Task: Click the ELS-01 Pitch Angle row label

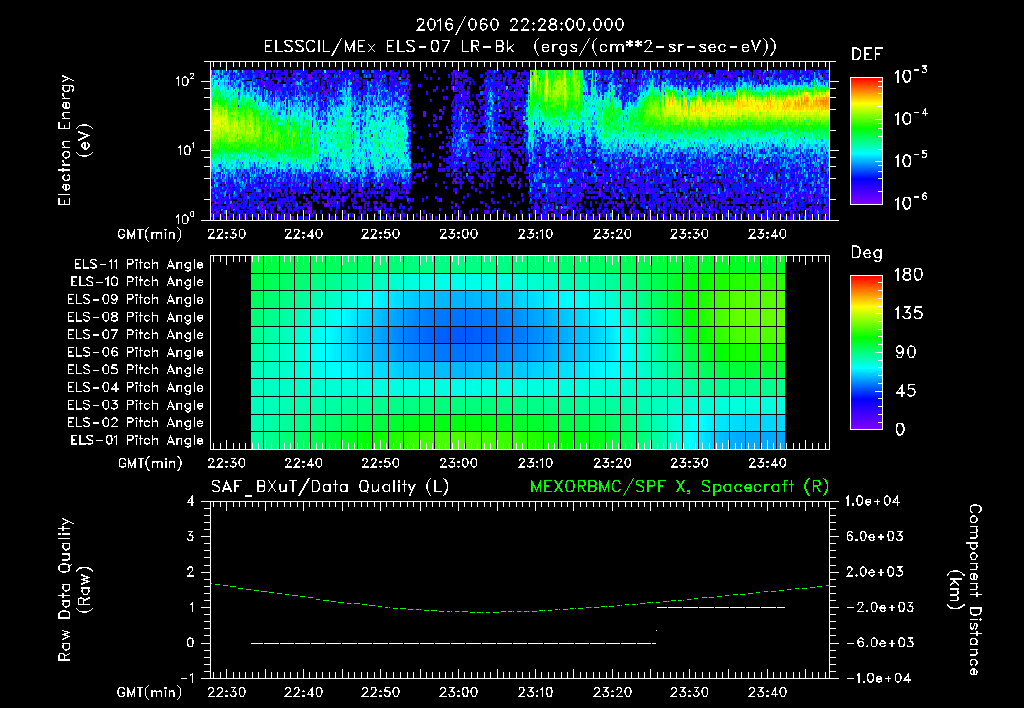Action: tap(137, 440)
